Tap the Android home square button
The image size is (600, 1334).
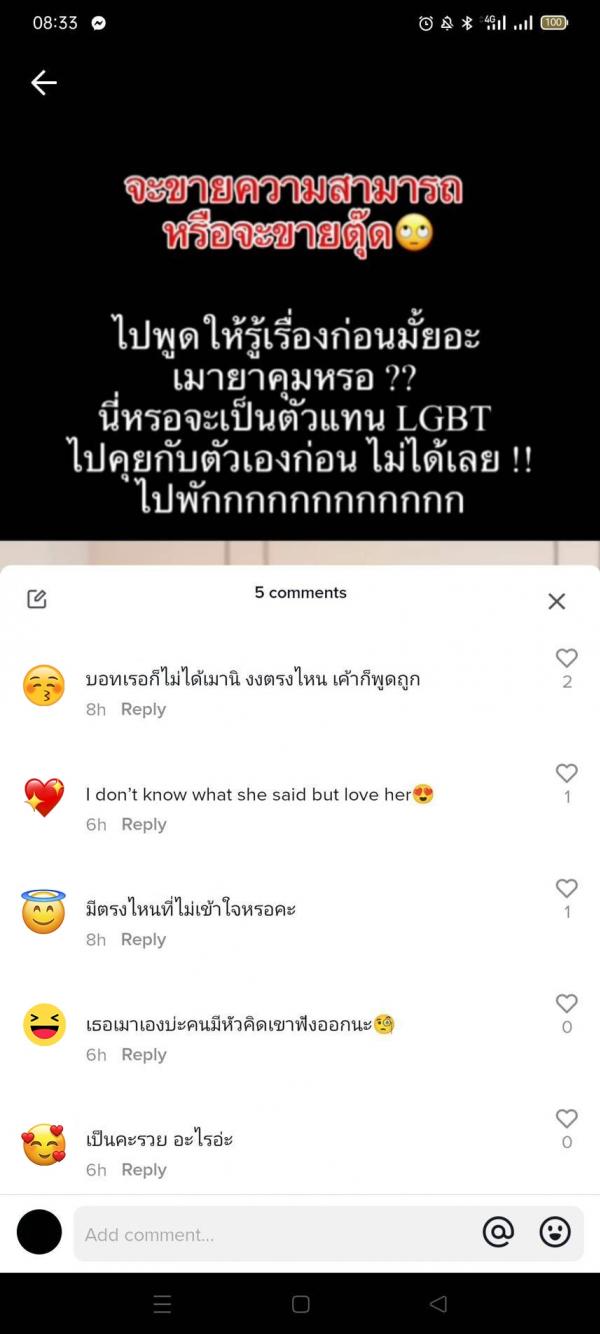tap(301, 1304)
